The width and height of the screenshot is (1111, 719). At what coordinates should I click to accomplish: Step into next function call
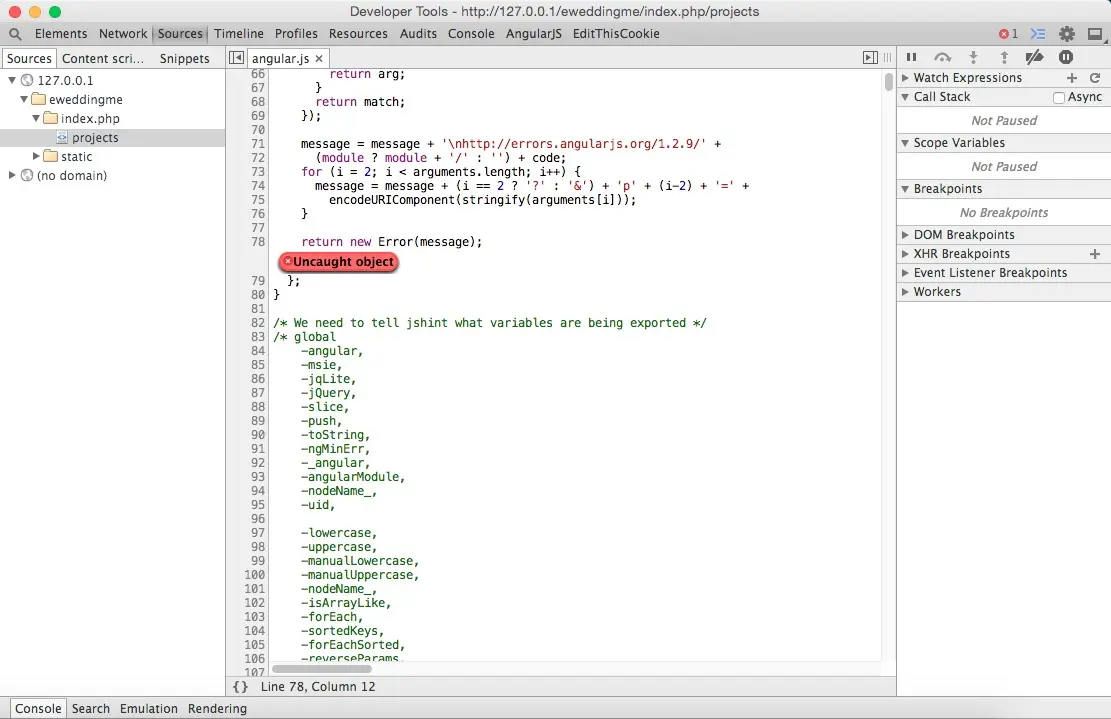pyautogui.click(x=974, y=57)
